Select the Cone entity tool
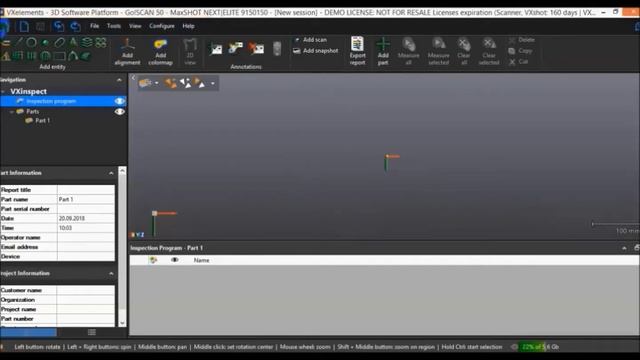 point(73,42)
